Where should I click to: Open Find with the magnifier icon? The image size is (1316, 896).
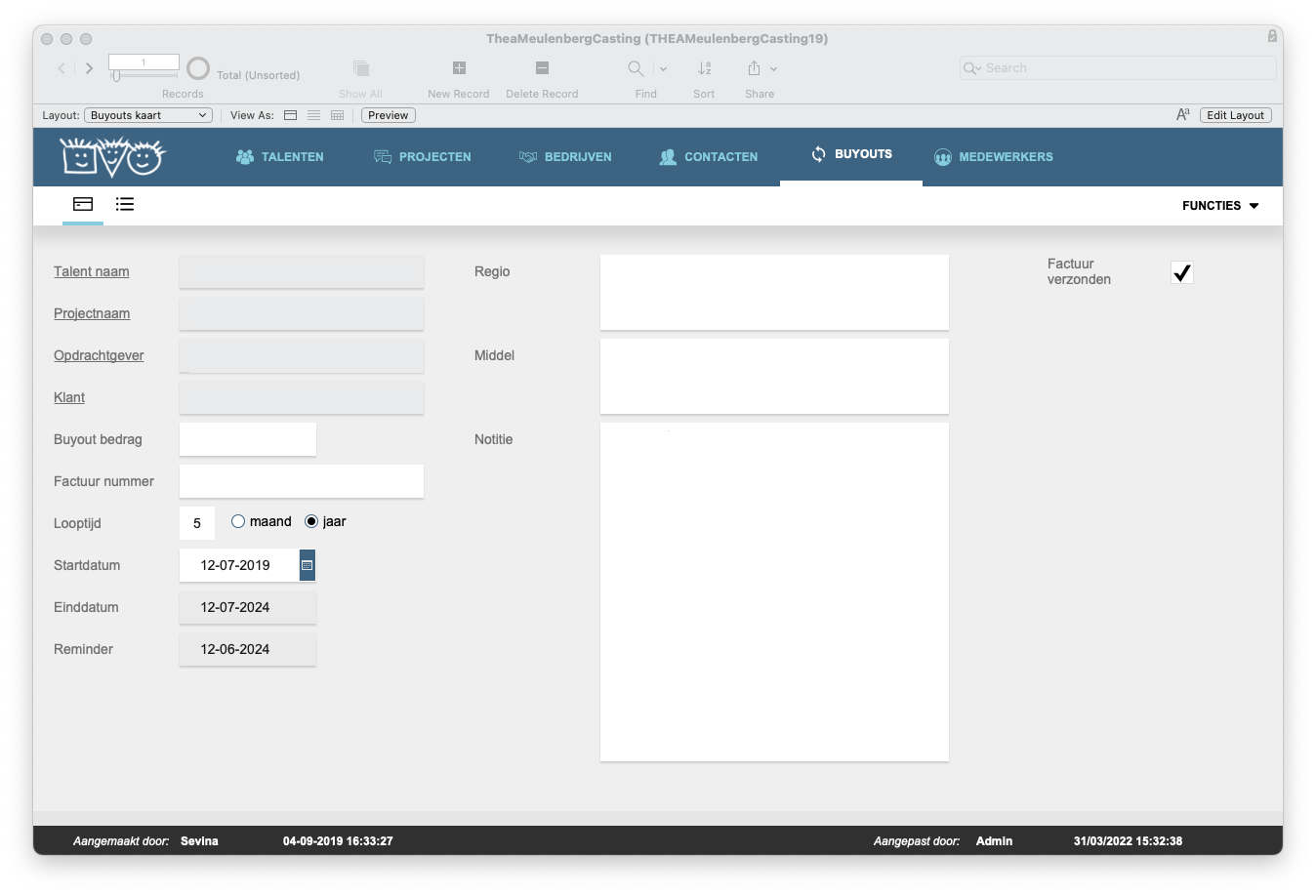636,68
